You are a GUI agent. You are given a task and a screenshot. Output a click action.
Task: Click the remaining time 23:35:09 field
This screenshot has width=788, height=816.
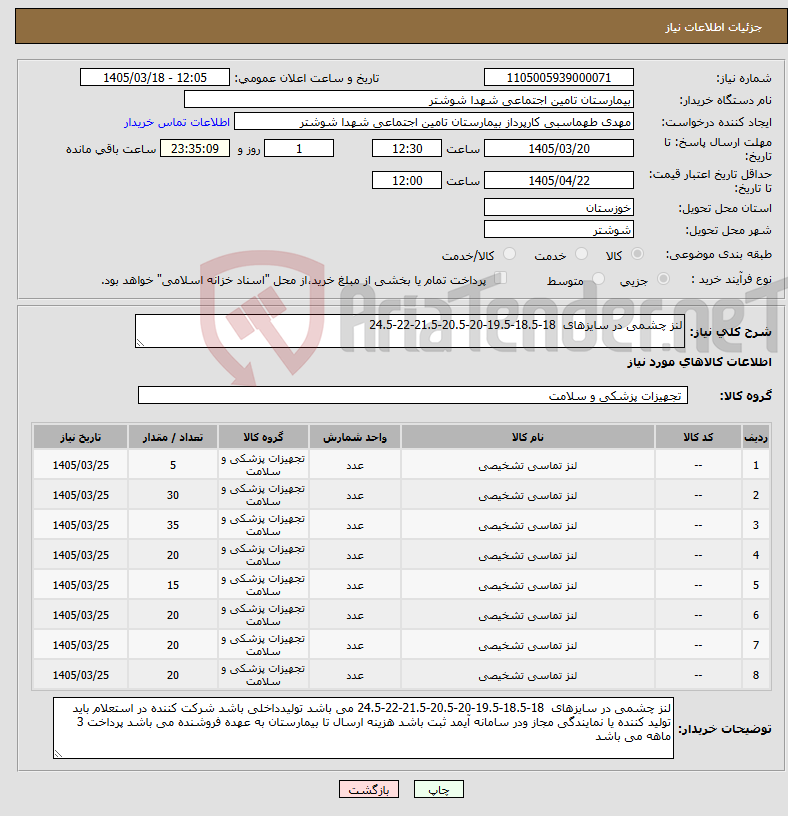coord(195,149)
